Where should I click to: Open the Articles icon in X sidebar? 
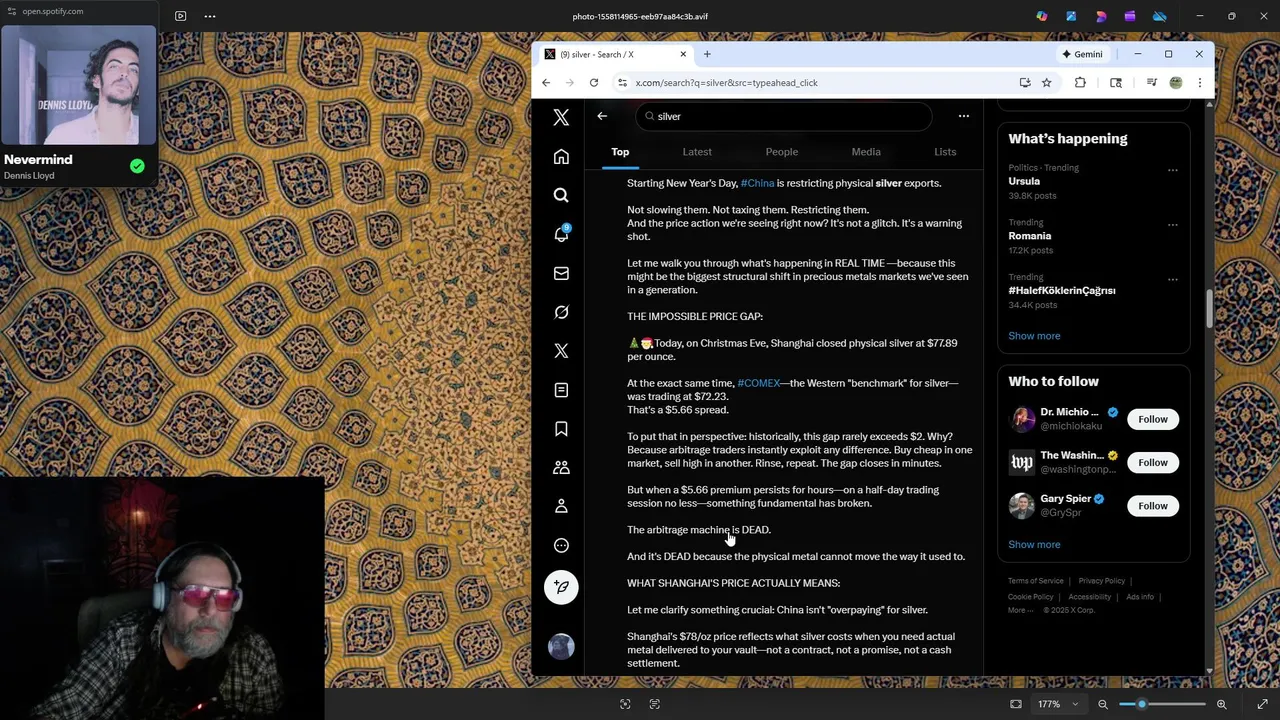point(561,390)
